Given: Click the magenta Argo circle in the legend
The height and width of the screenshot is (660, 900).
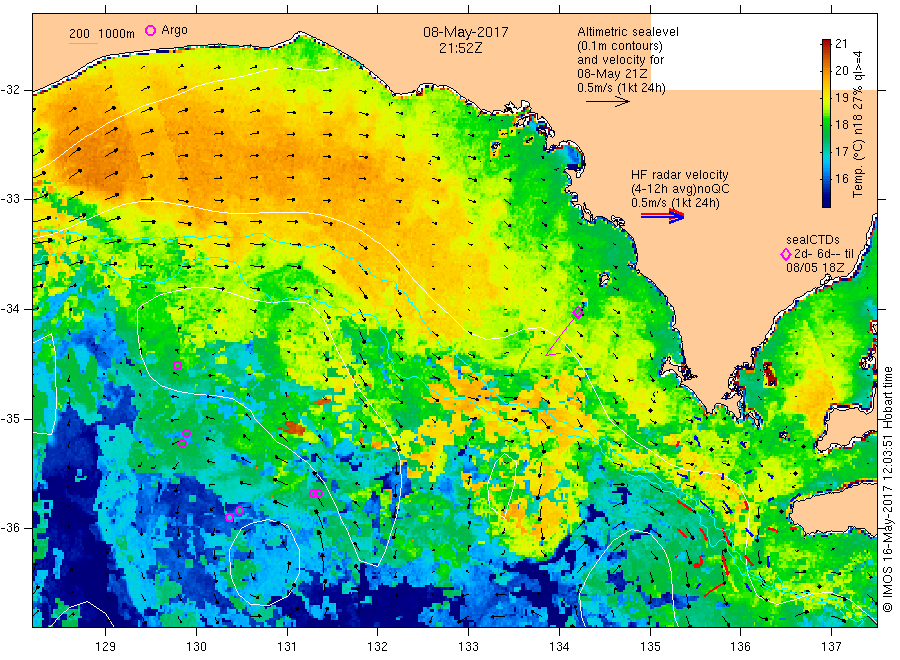Looking at the screenshot, I should coord(150,30).
